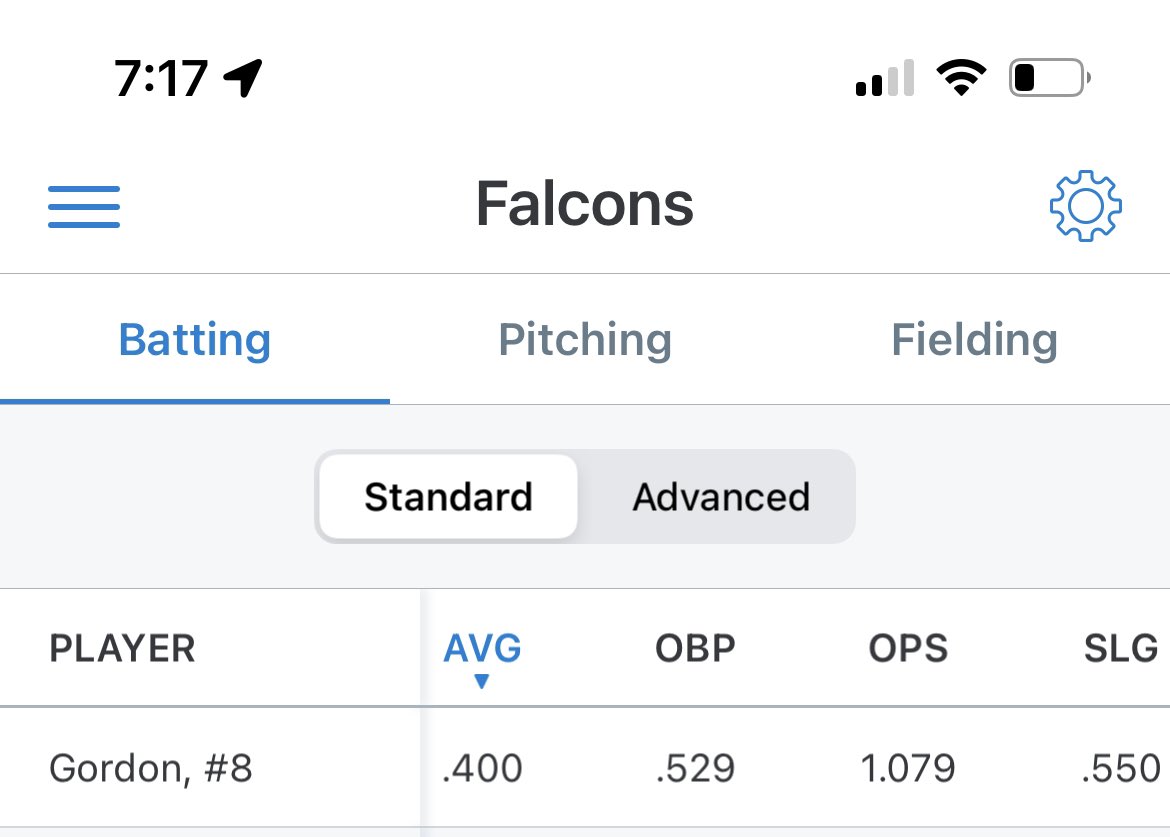Tap the Wi-Fi status icon

[961, 78]
